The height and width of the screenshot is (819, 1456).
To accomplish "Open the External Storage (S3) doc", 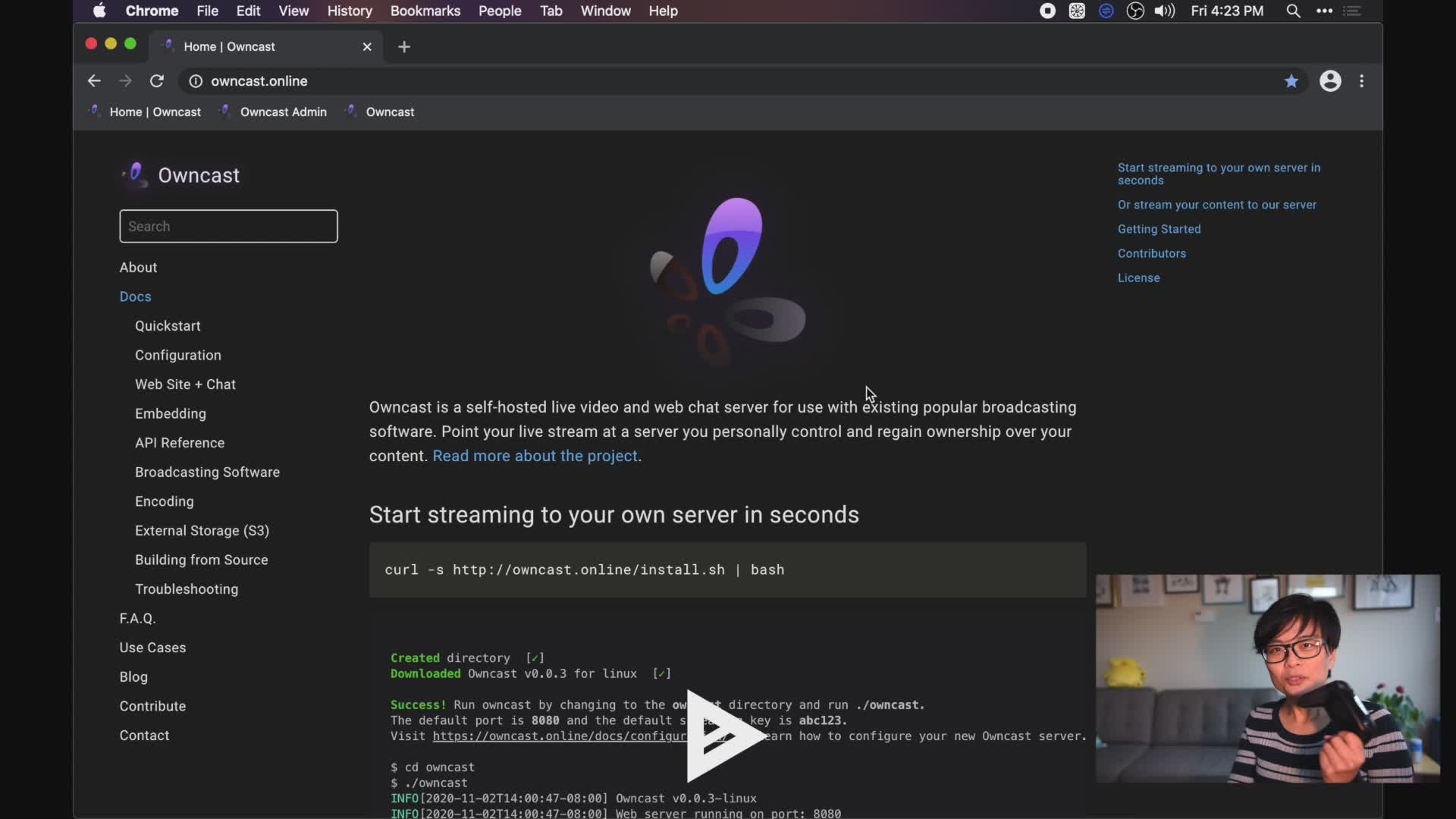I will [x=202, y=531].
